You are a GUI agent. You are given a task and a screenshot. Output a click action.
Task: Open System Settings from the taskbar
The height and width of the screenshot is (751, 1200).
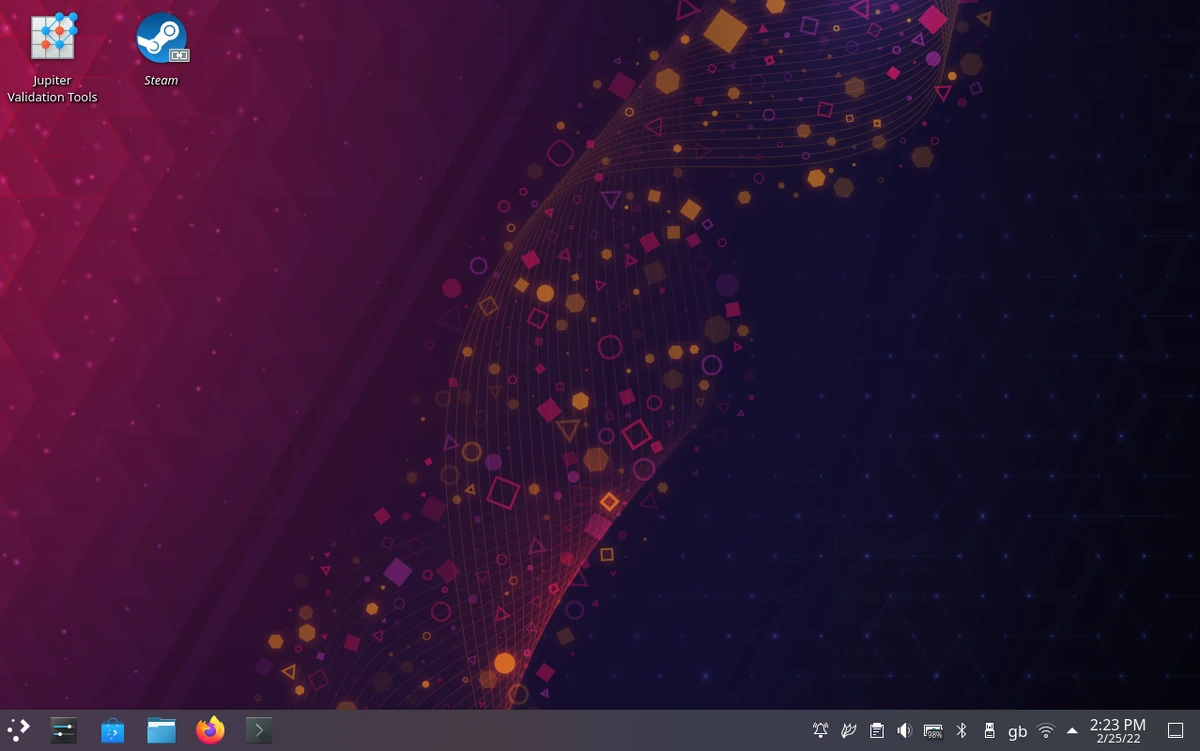(62, 730)
